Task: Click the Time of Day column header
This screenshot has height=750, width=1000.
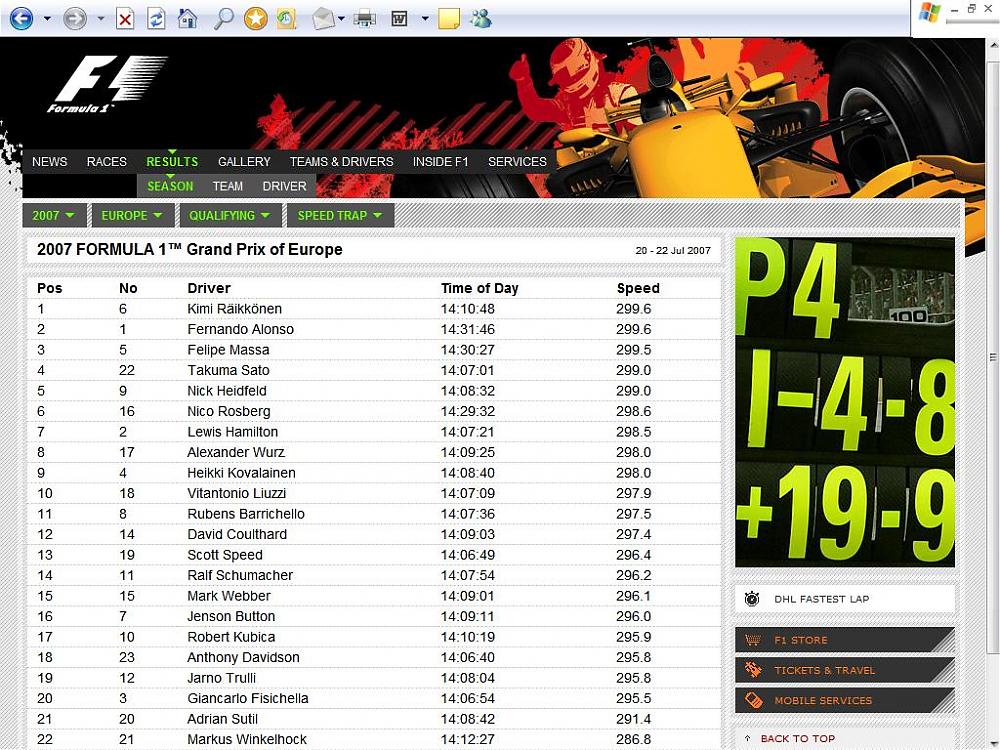Action: (x=480, y=288)
